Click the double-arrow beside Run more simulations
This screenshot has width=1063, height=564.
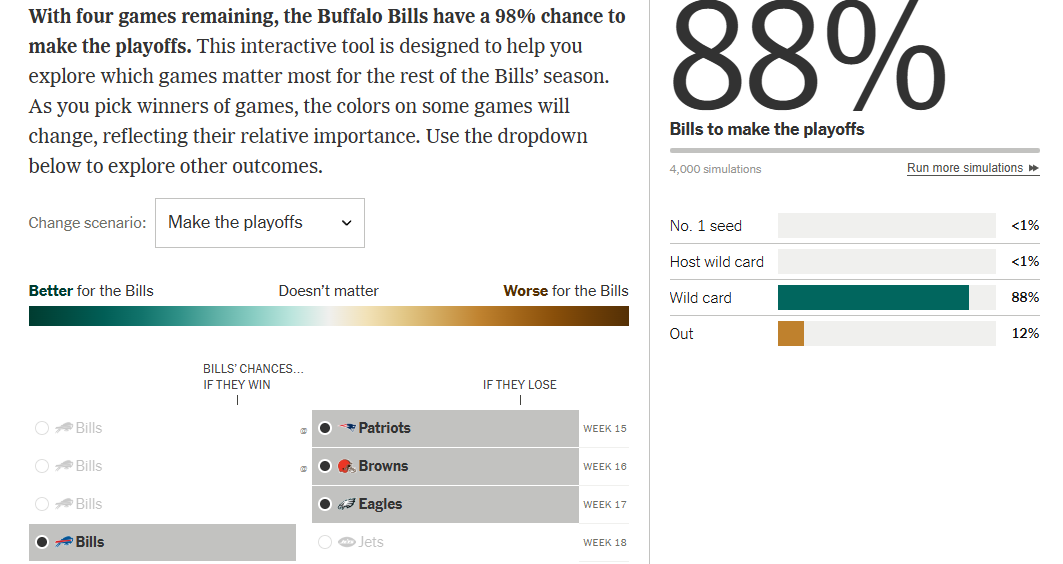[x=1033, y=168]
